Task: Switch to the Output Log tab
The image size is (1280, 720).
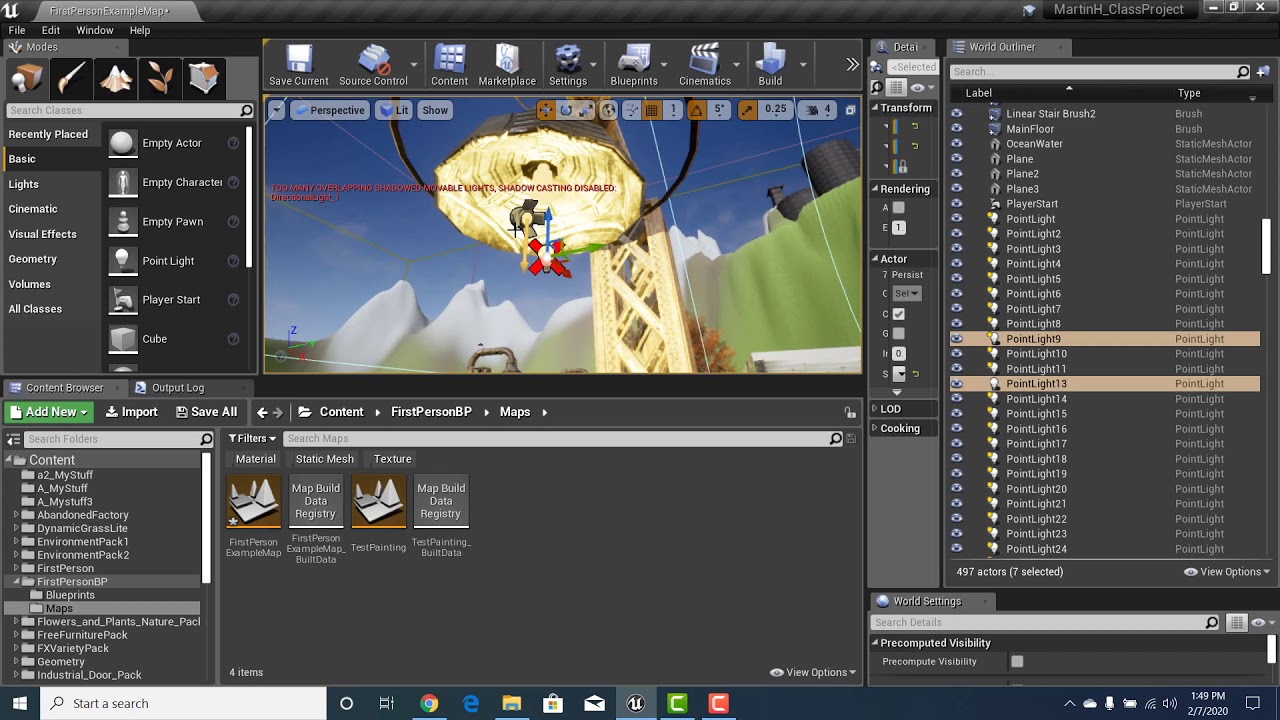Action: tap(170, 388)
